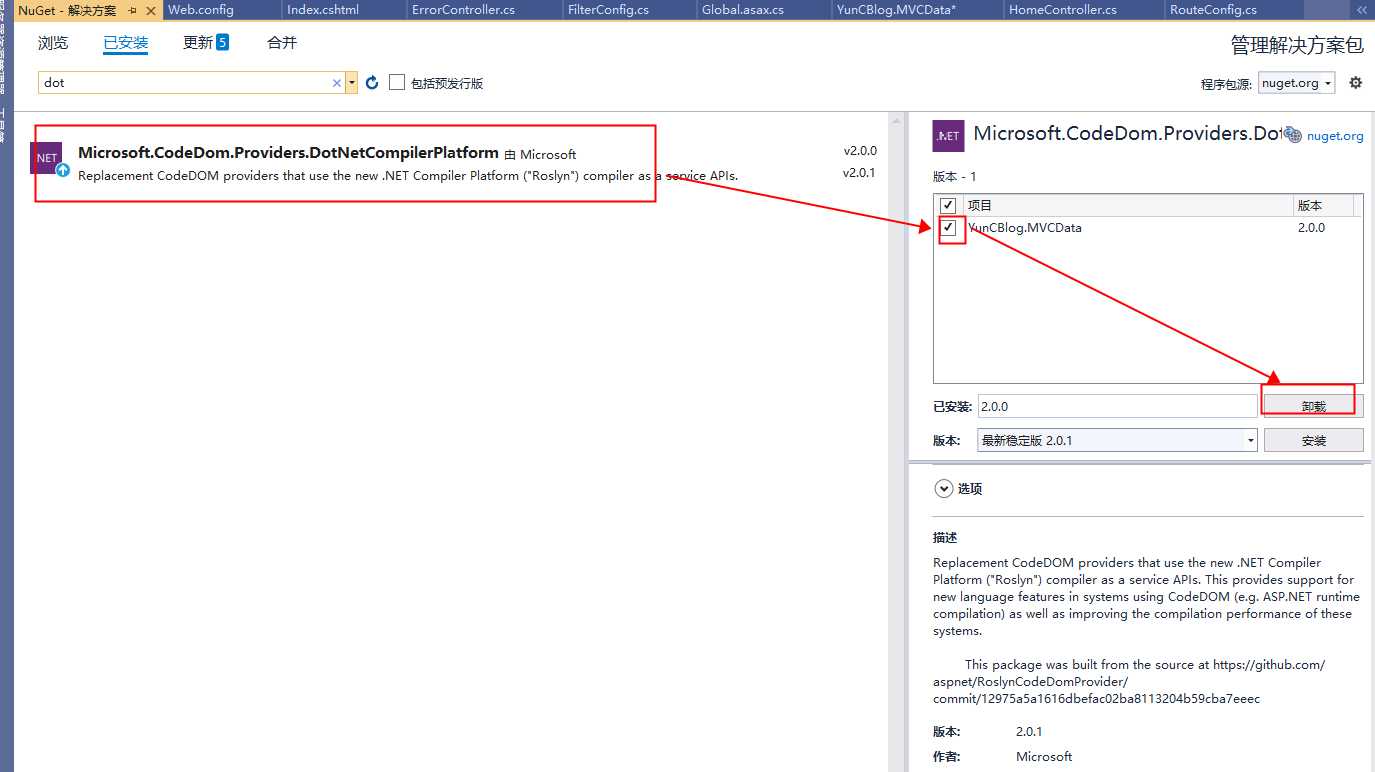The height and width of the screenshot is (772, 1375).
Task: Close the NuGet solution tab
Action: (152, 10)
